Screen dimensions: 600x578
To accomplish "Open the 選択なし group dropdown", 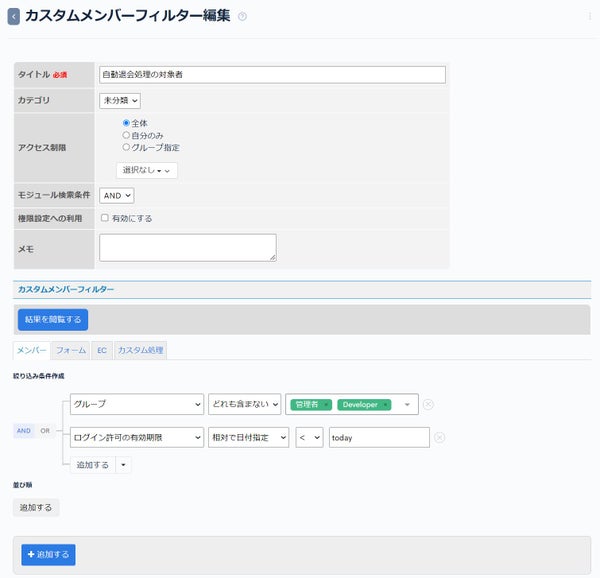I will point(147,170).
